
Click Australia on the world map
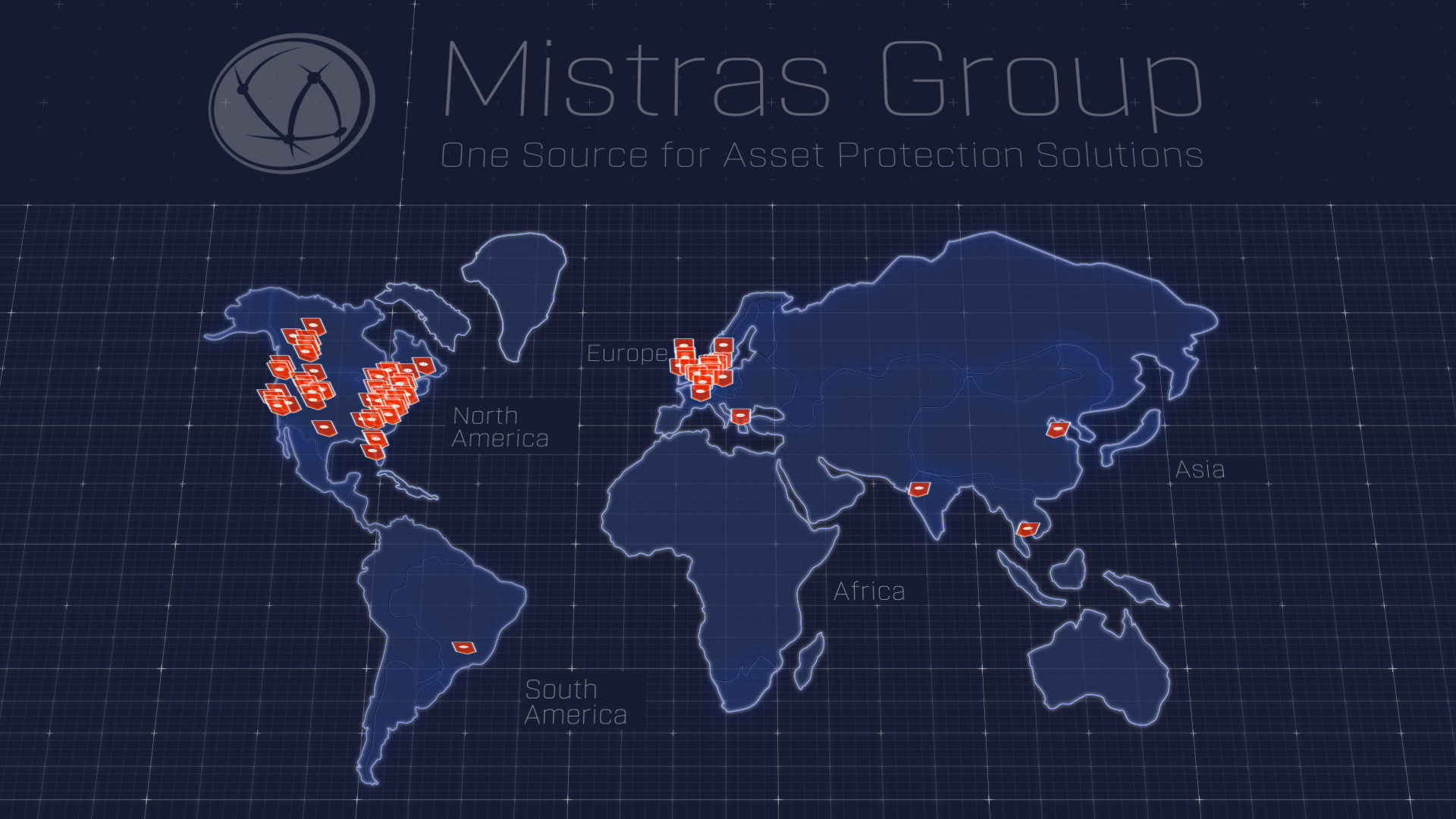click(x=1100, y=667)
